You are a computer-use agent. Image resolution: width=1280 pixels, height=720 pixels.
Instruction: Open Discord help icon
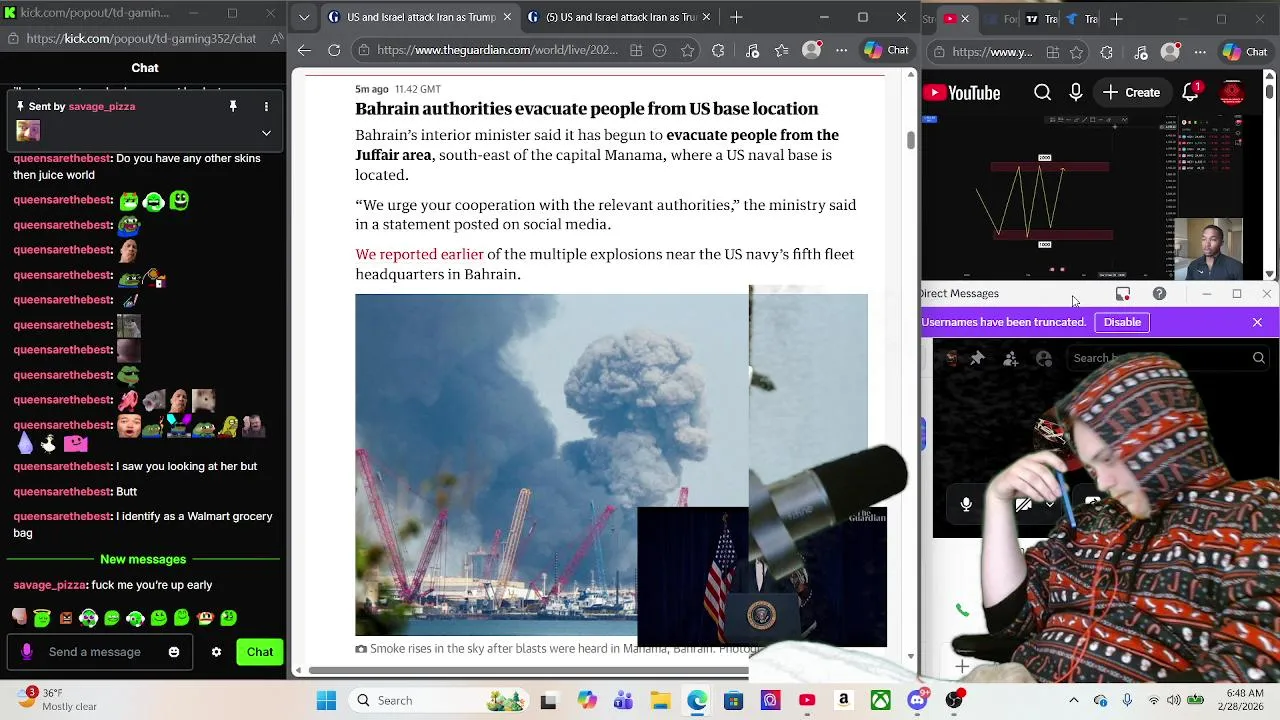(1159, 294)
